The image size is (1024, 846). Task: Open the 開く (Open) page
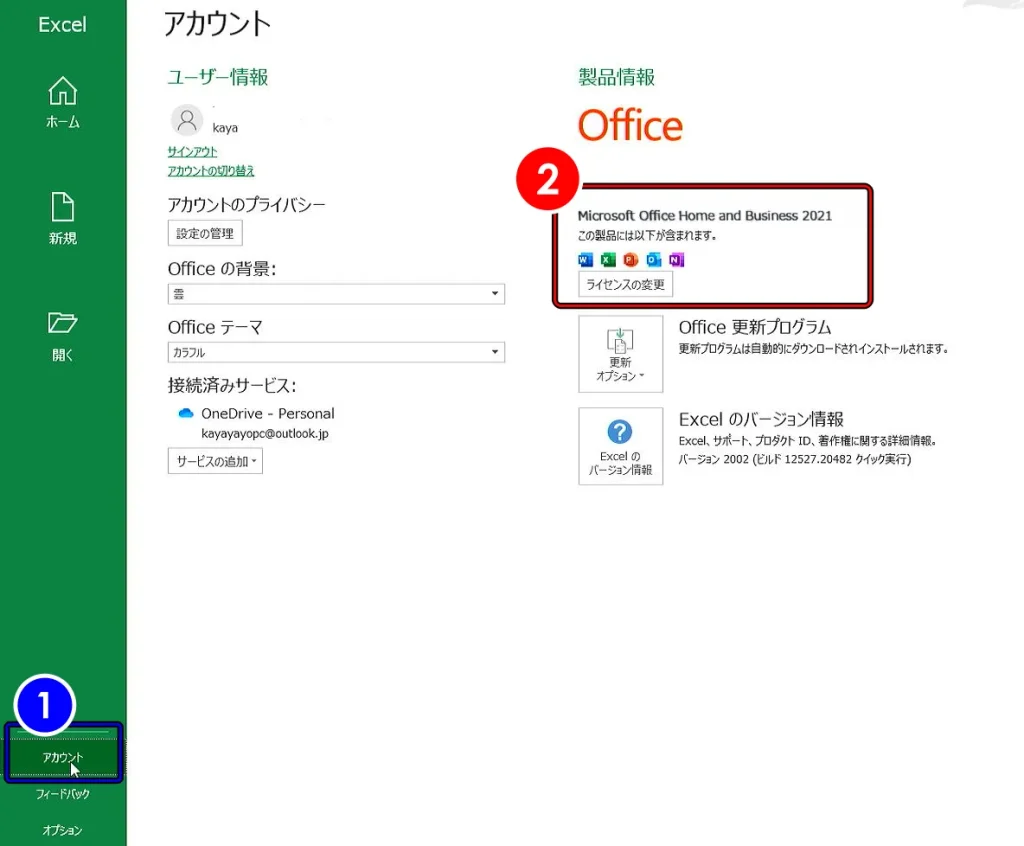(63, 336)
